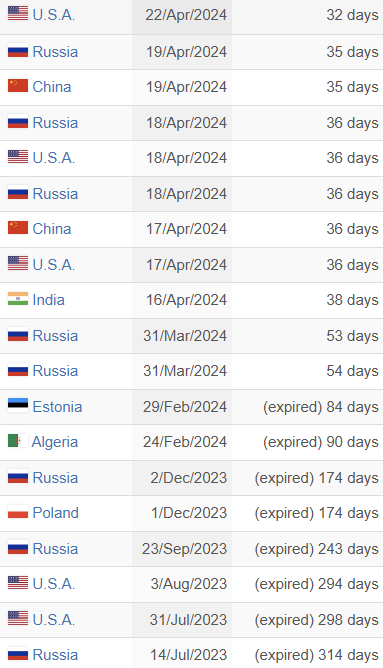This screenshot has width=383, height=668.
Task: Open the Estonia country link
Action: click(57, 406)
